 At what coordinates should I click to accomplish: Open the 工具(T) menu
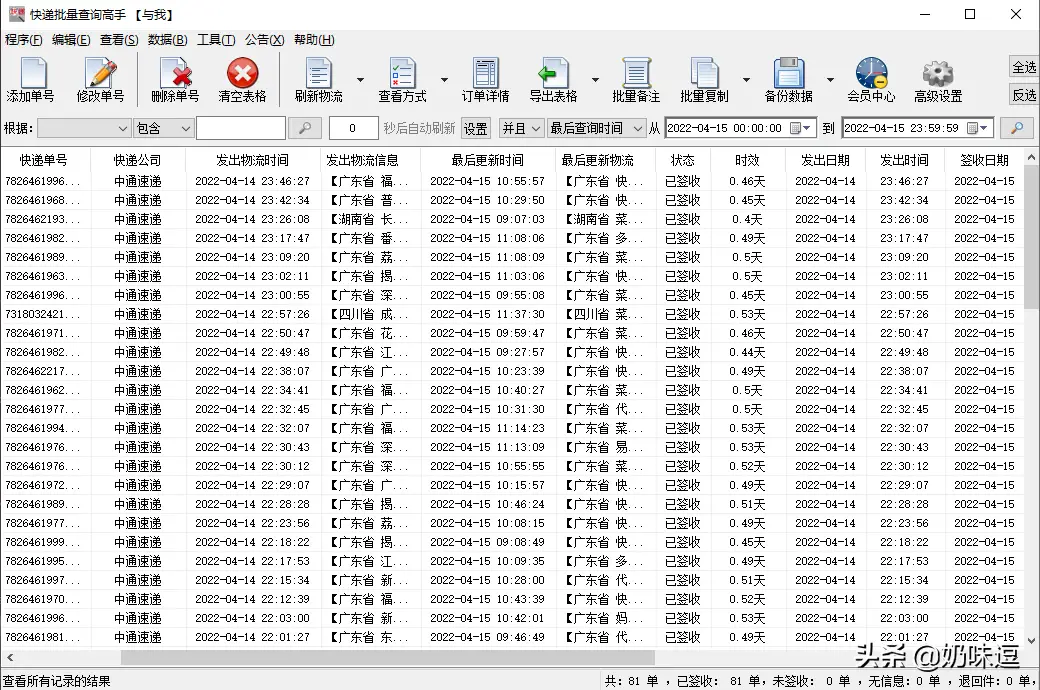pos(216,40)
